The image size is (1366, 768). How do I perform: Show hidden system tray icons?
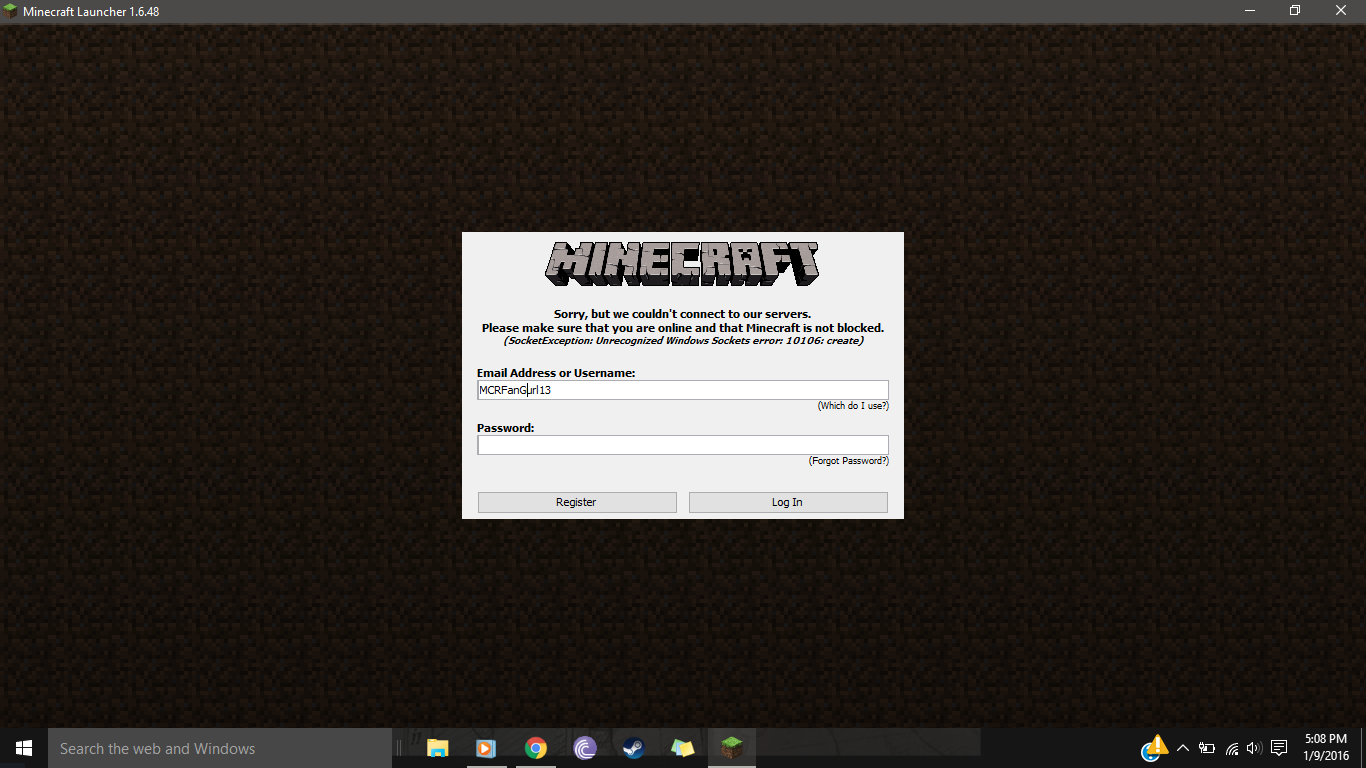1183,748
